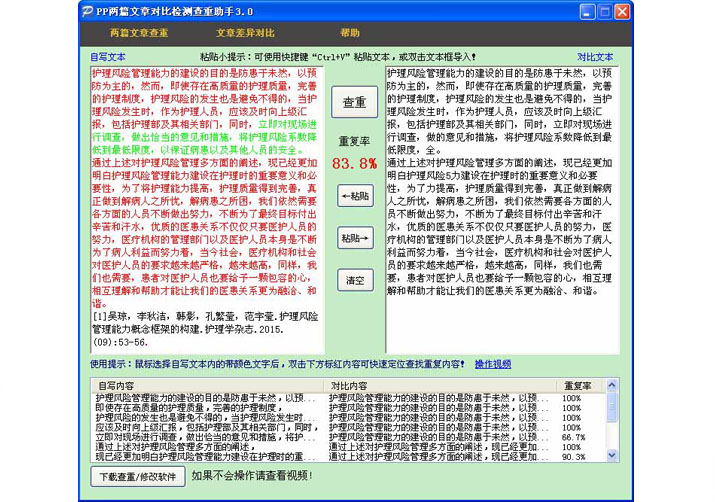
Task: Select the 对比内容 column header
Action: click(x=440, y=386)
